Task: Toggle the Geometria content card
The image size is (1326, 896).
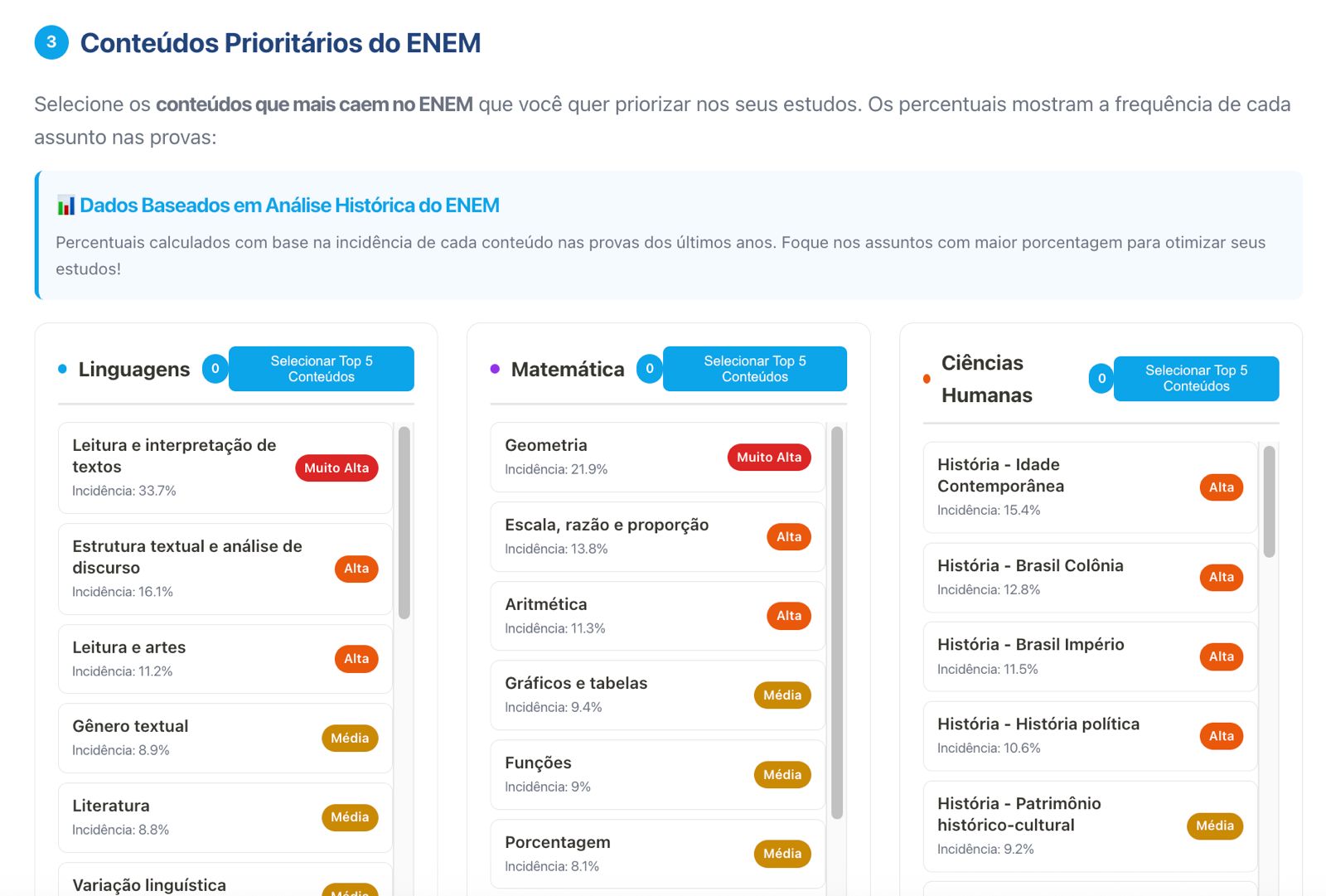Action: (x=613, y=458)
